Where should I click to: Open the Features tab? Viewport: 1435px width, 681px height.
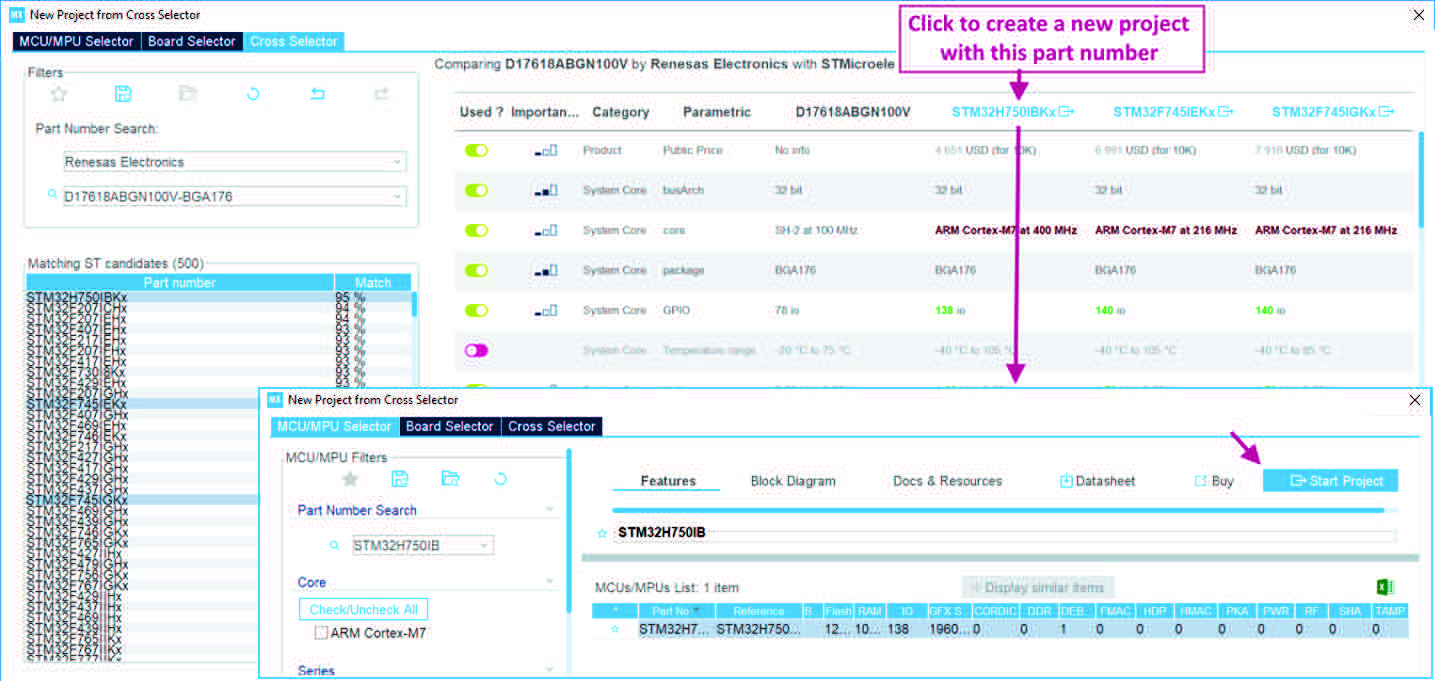click(x=668, y=481)
